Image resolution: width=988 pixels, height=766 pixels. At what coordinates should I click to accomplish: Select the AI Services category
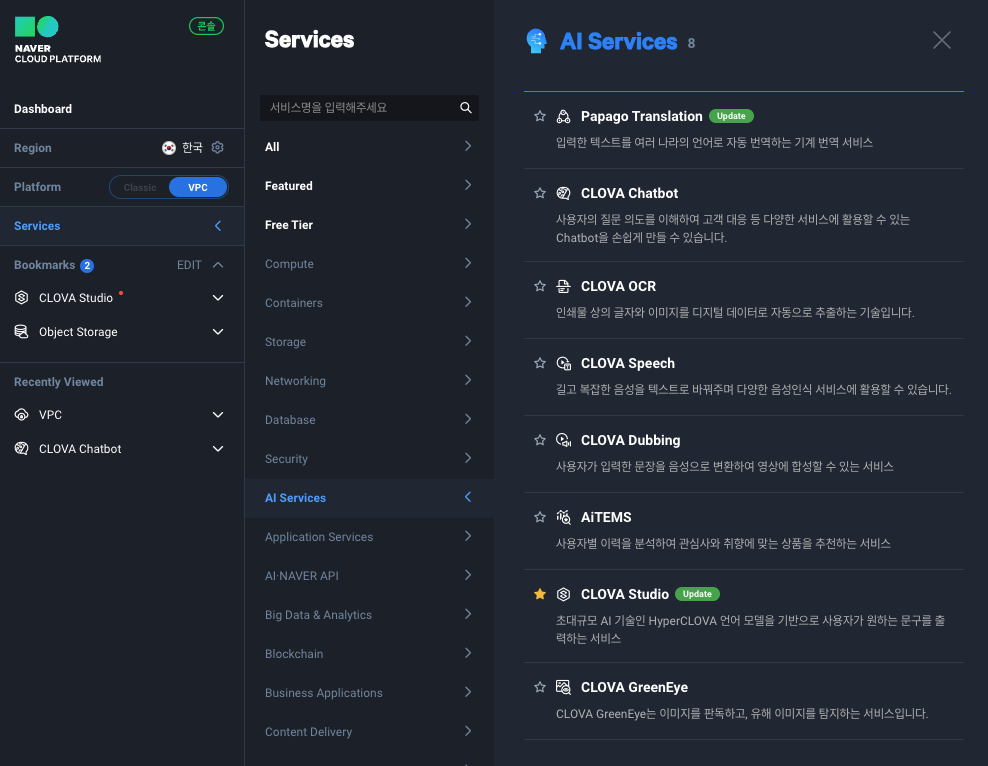point(369,498)
